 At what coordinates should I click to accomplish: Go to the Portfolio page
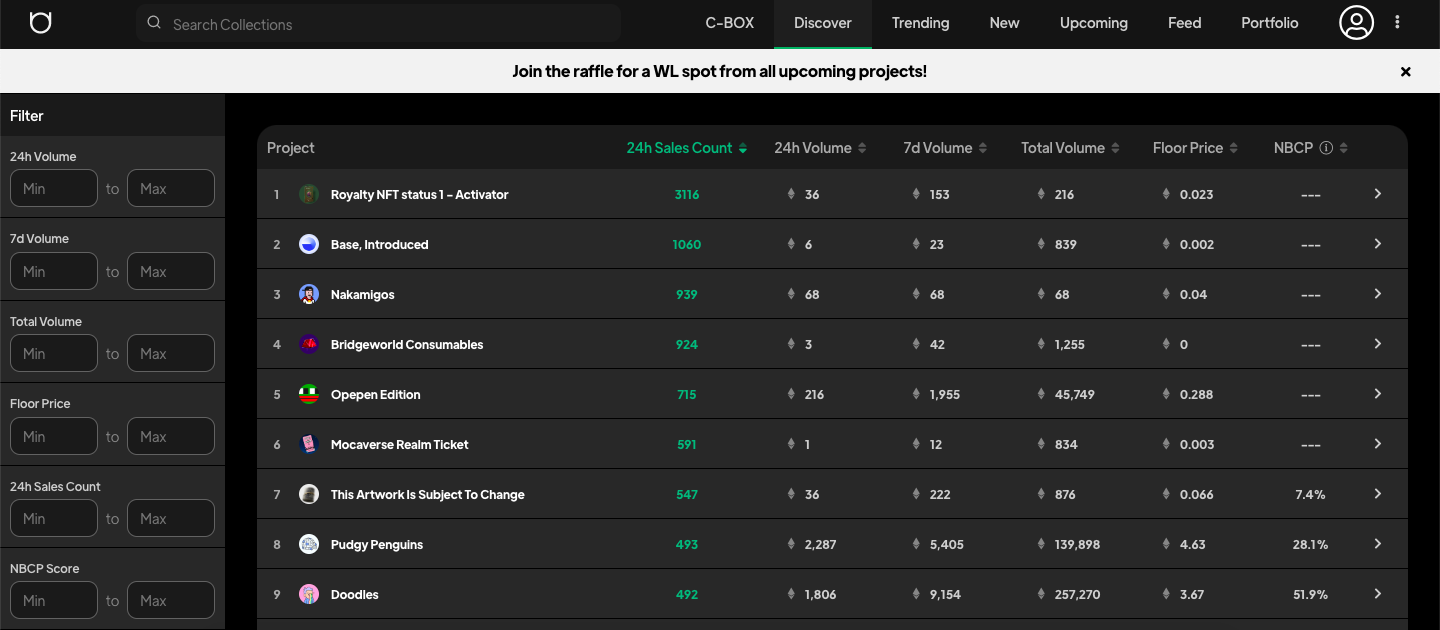(1269, 23)
